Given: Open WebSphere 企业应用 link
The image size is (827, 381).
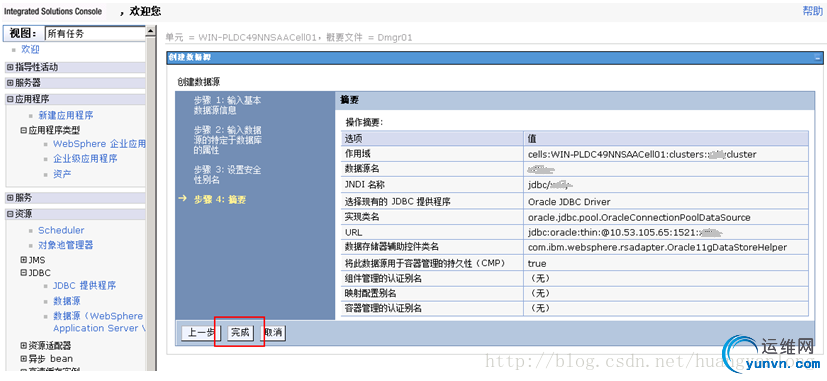Looking at the screenshot, I should tap(99, 144).
